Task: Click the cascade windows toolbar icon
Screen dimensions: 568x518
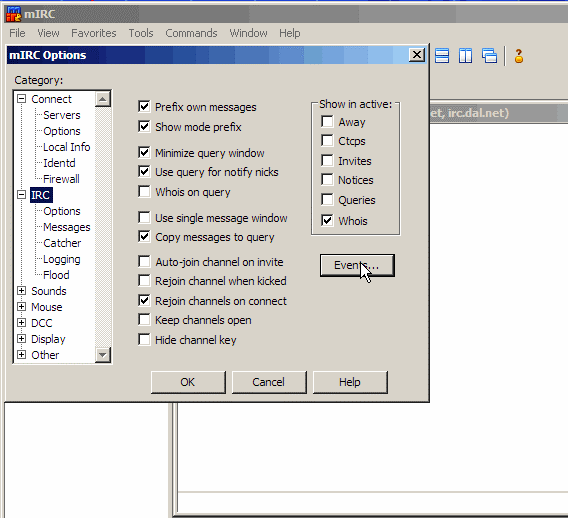Action: 489,56
